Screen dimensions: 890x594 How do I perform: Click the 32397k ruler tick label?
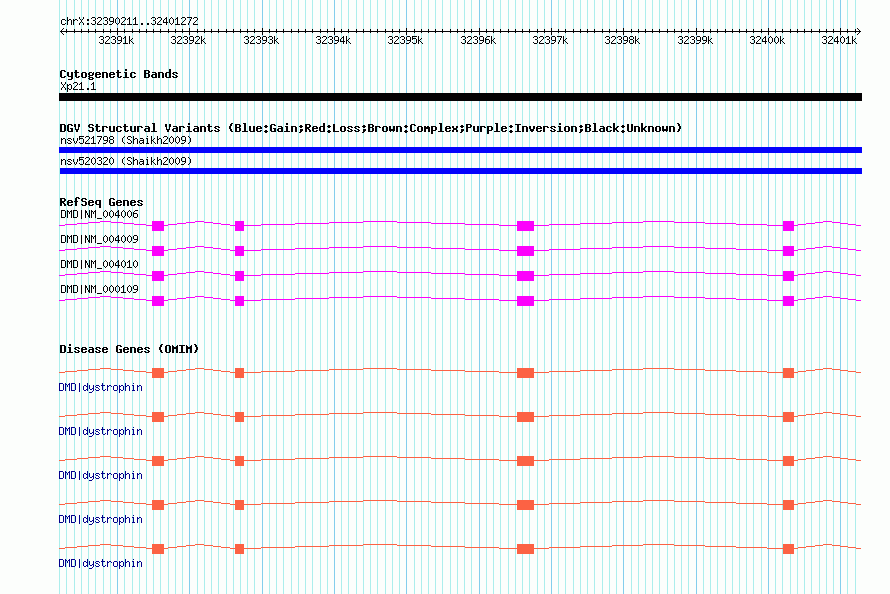(550, 40)
